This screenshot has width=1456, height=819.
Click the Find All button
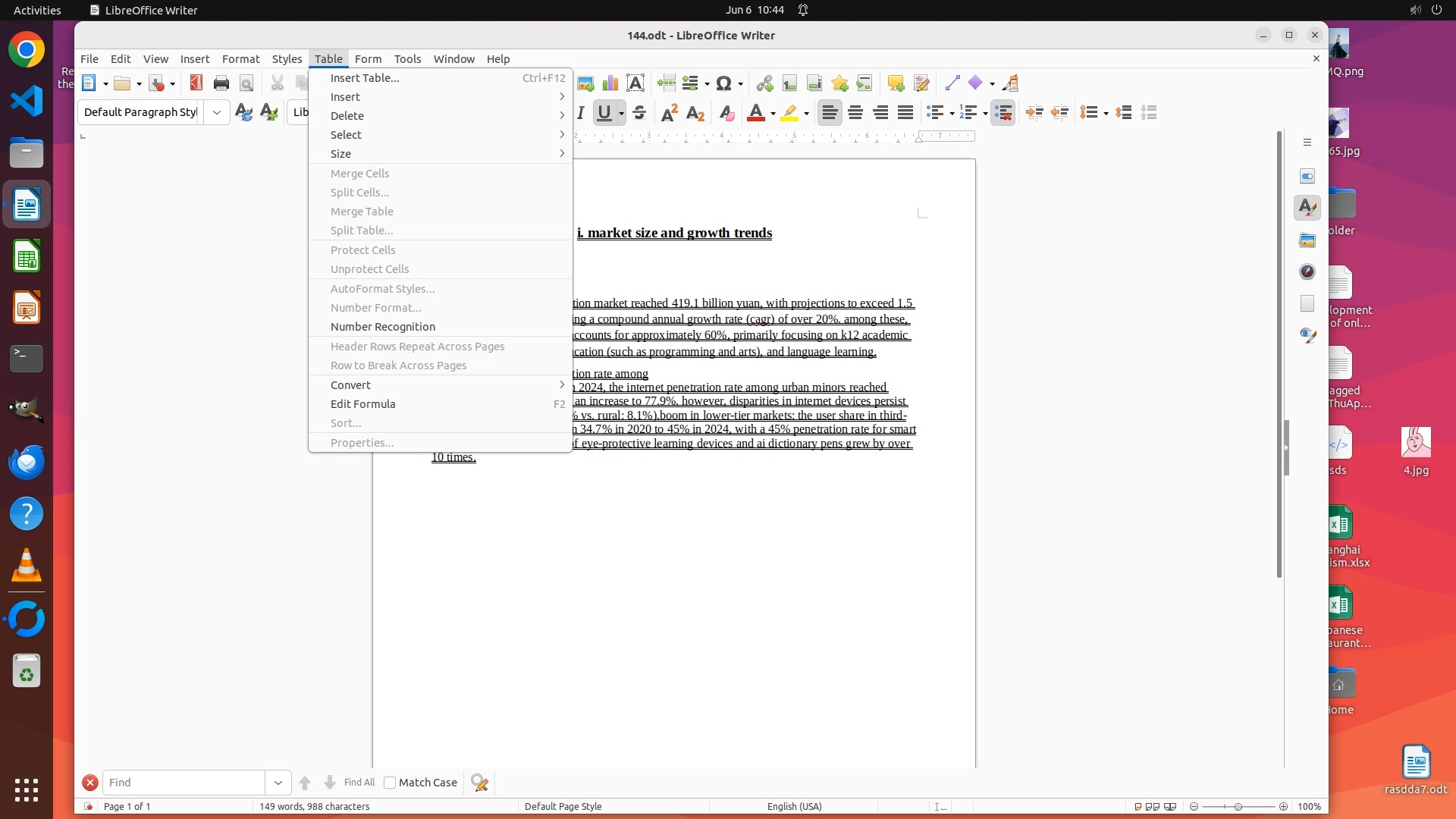tap(359, 783)
